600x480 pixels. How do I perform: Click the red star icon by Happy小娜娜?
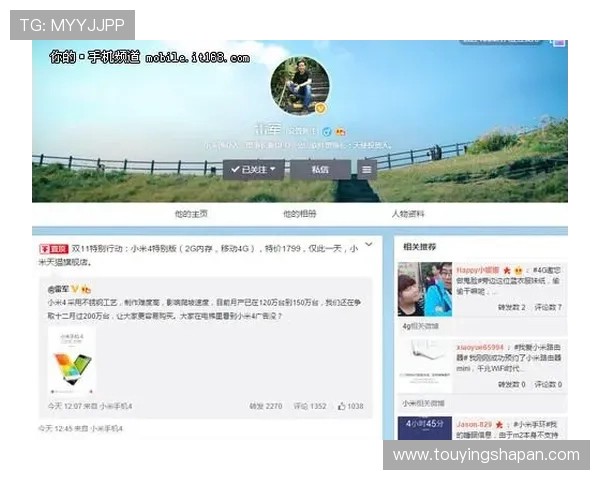[507, 271]
